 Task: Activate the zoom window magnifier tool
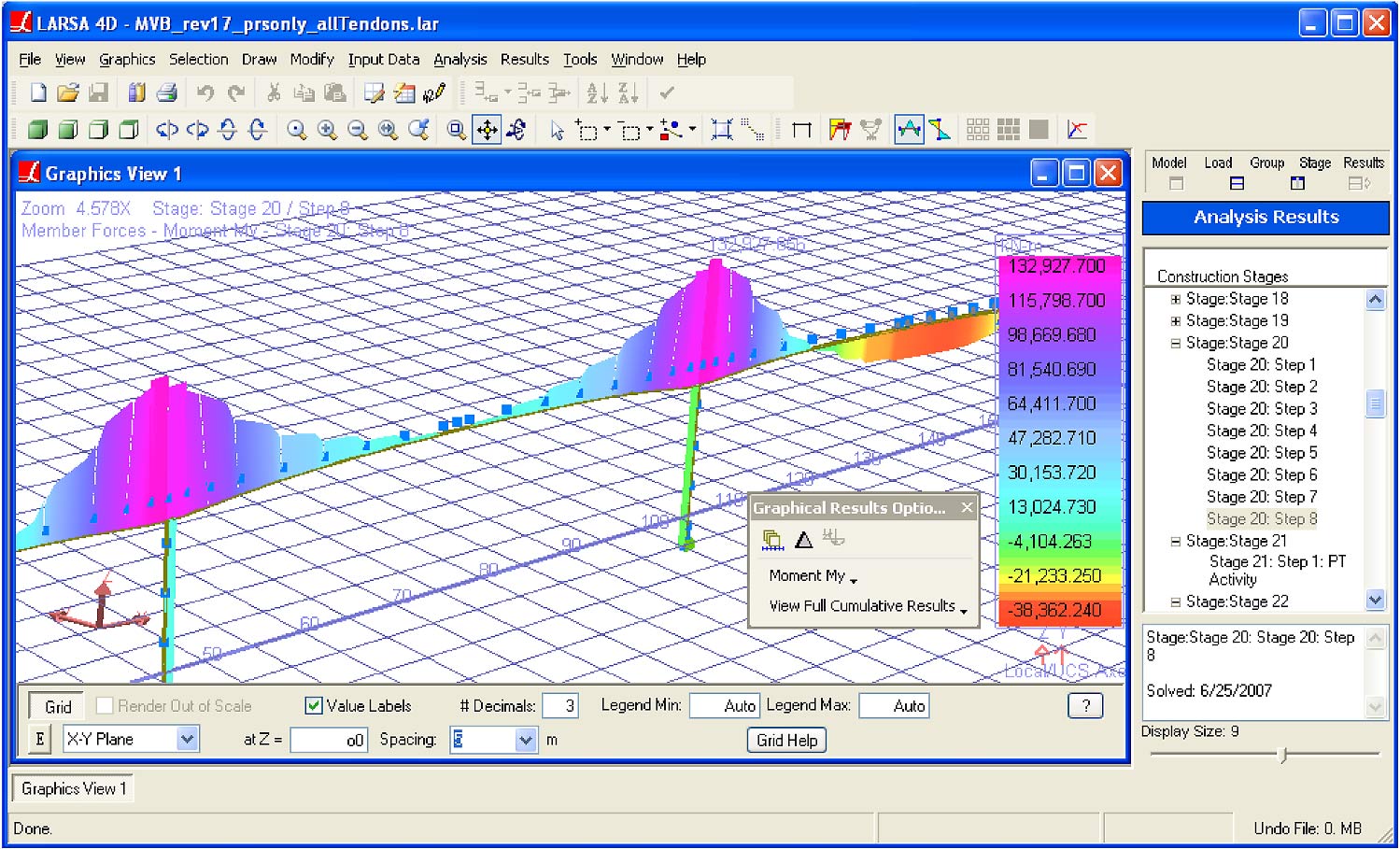tap(456, 130)
